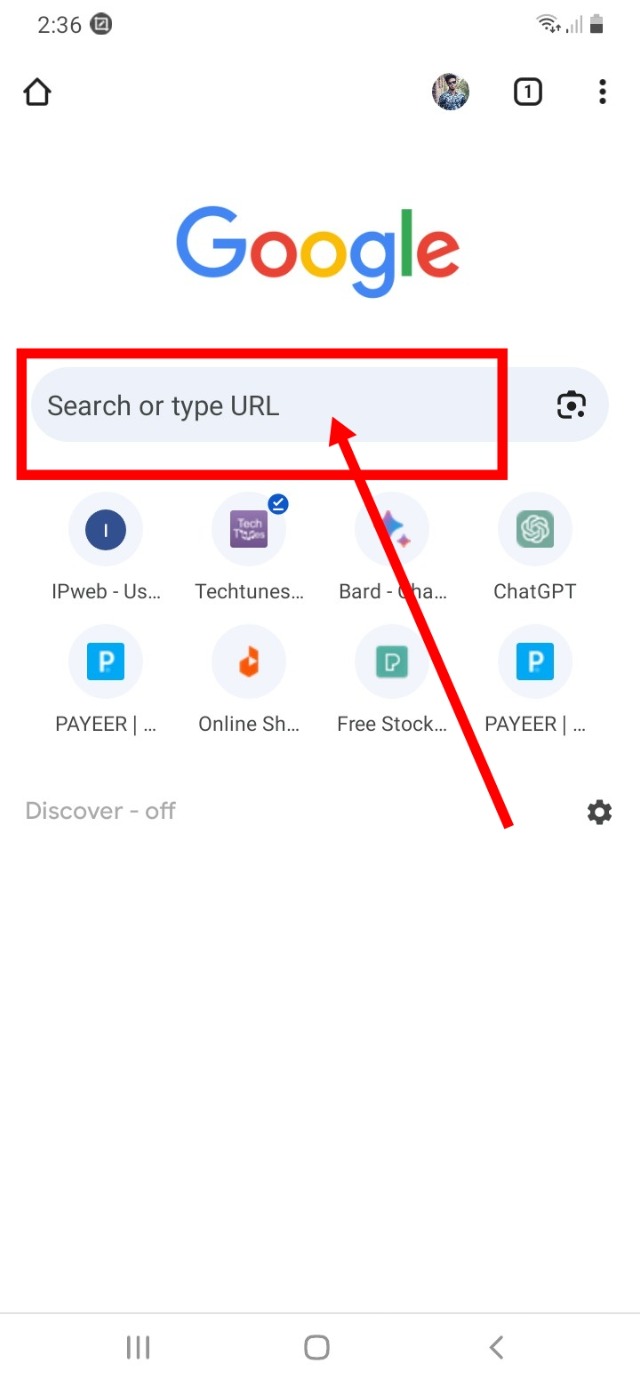Open the tab switcher showing 1 tab
This screenshot has width=640, height=1387.
[x=527, y=93]
